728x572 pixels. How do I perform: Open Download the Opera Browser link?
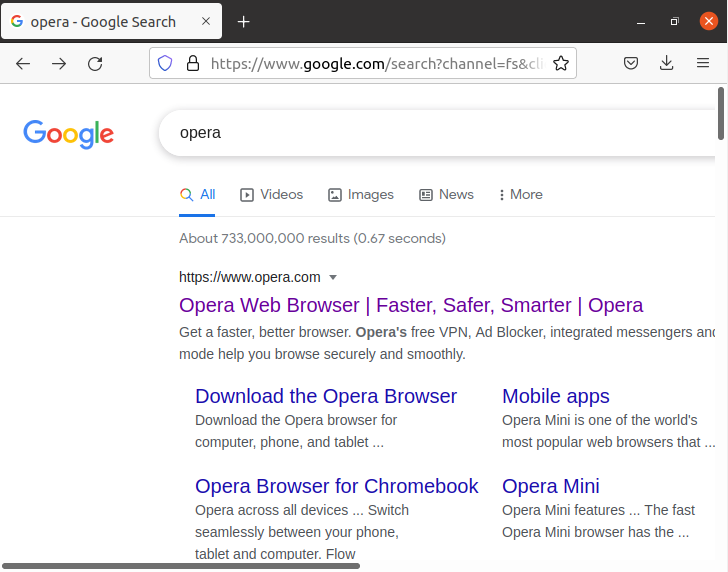coord(326,396)
